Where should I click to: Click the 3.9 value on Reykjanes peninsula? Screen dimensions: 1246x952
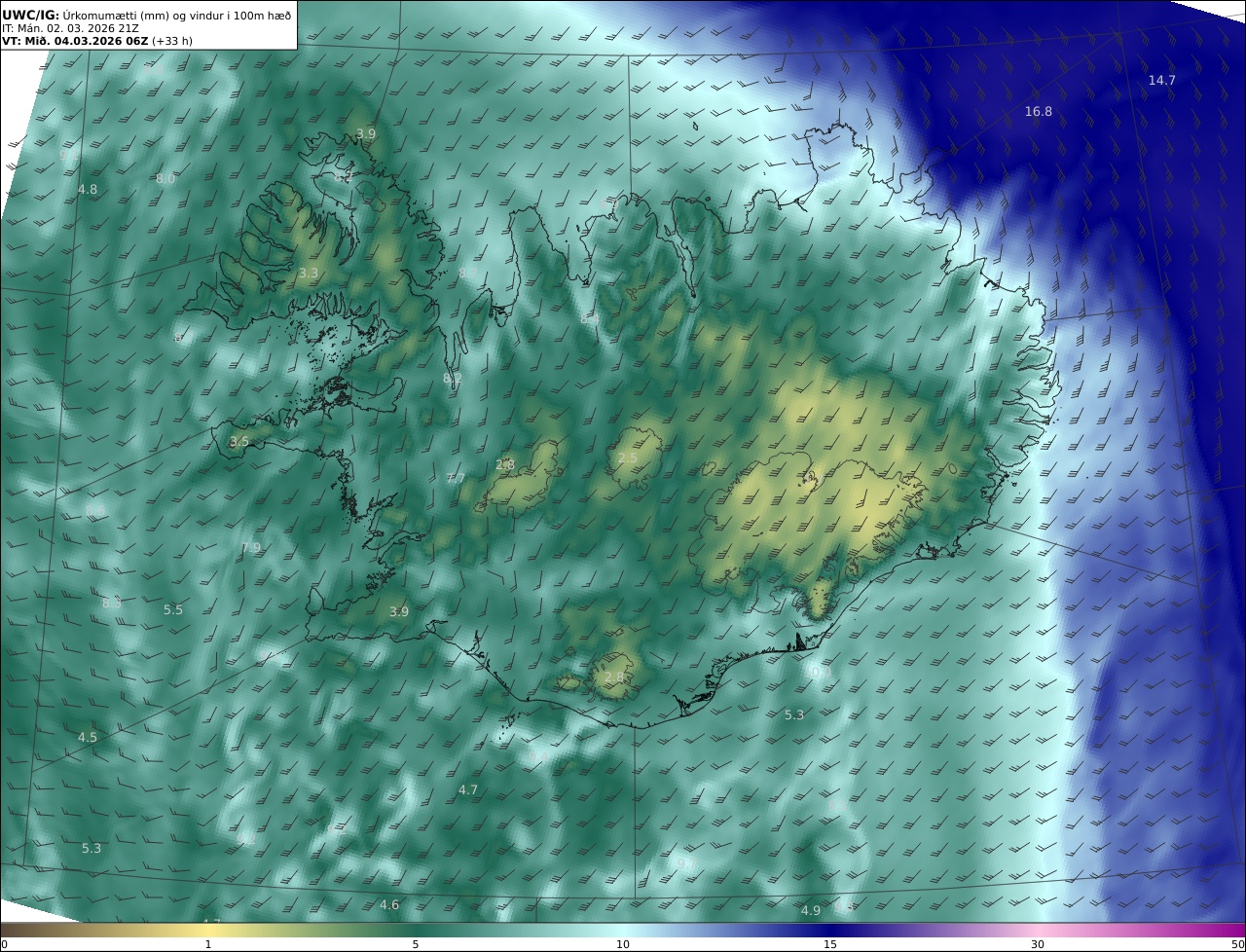[399, 611]
